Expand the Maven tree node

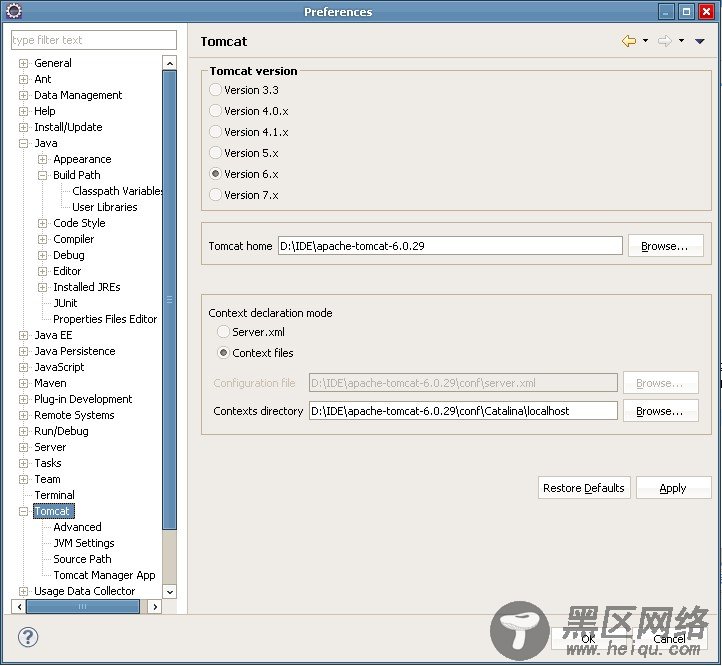click(x=23, y=383)
